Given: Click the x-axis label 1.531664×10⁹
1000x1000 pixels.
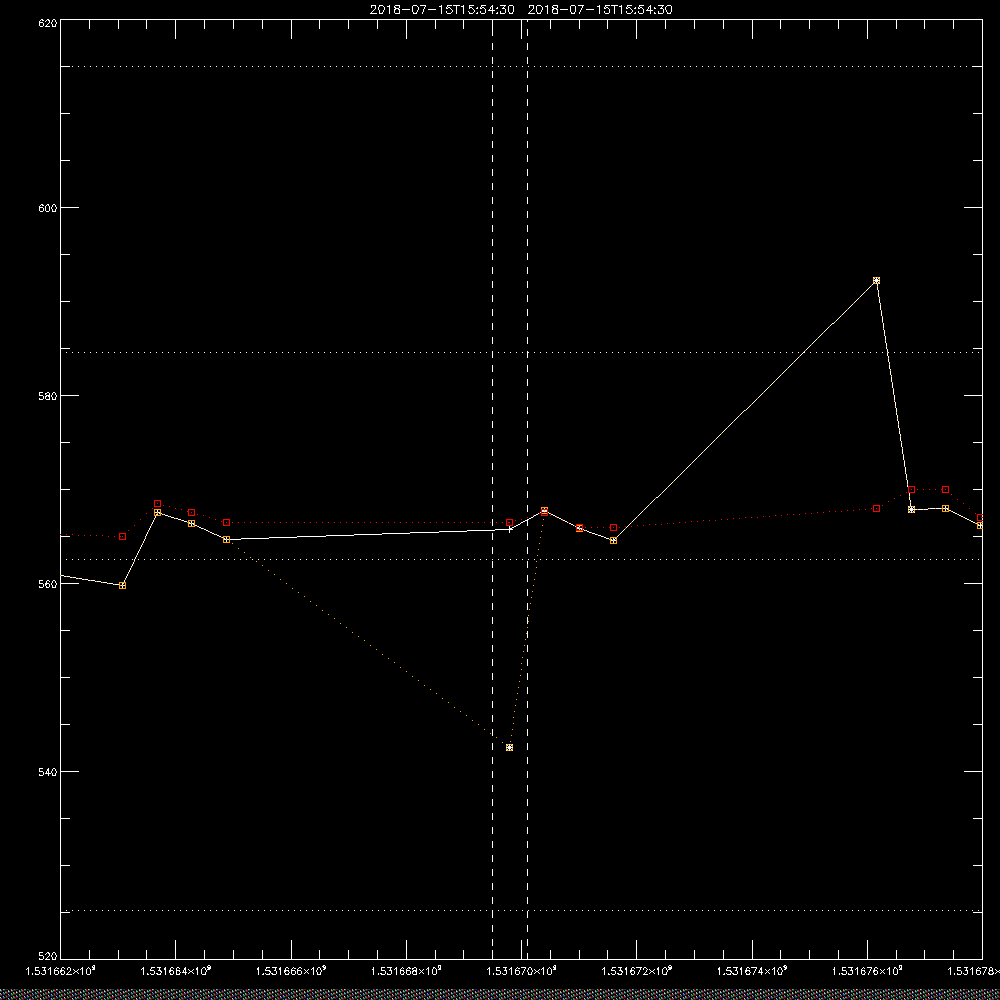Looking at the screenshot, I should click(175, 971).
